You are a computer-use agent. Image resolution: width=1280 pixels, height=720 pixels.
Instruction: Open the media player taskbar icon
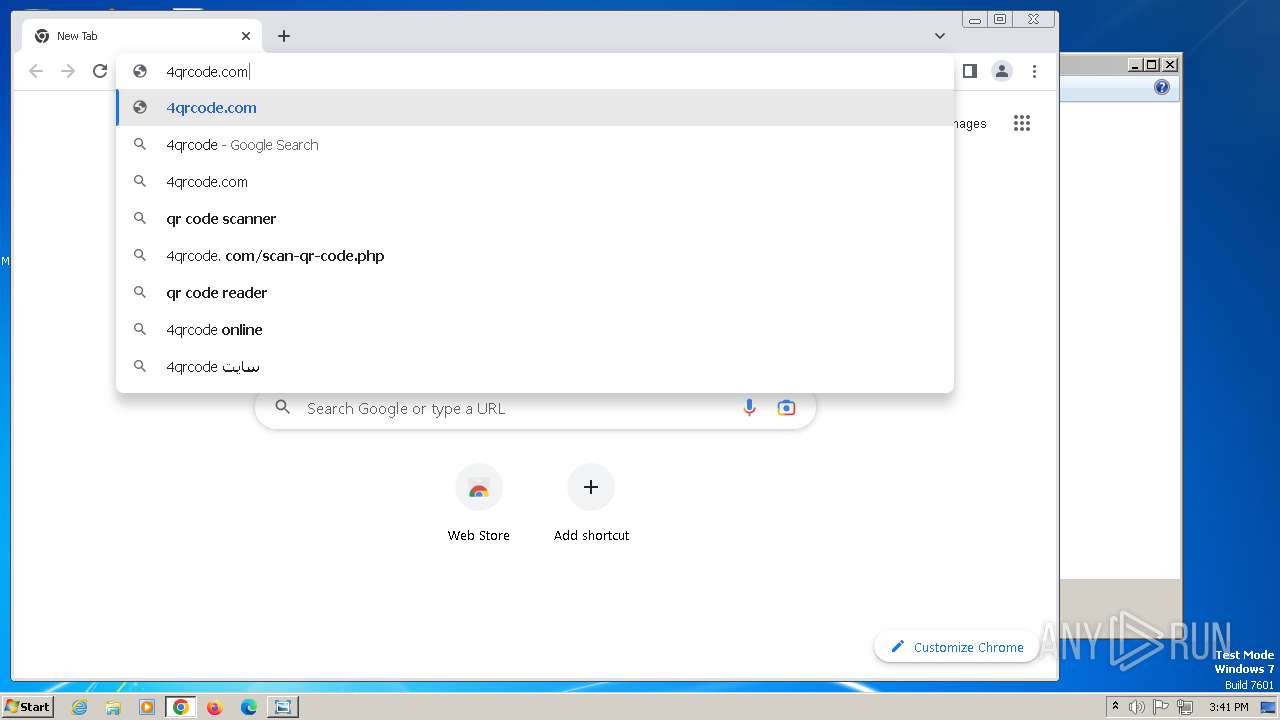point(147,707)
